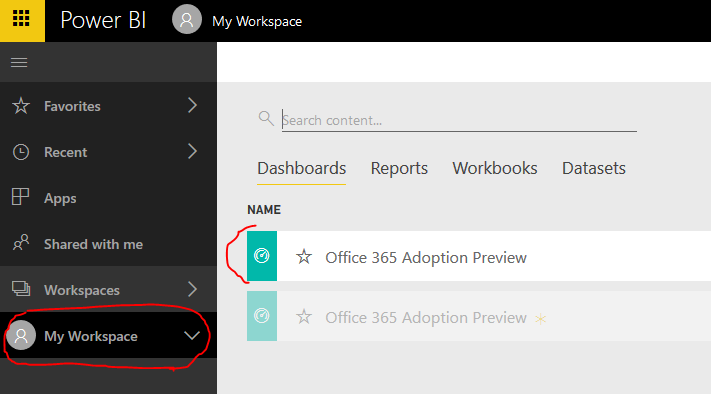This screenshot has width=711, height=394.
Task: Focus the Search content field
Action: coord(459,120)
